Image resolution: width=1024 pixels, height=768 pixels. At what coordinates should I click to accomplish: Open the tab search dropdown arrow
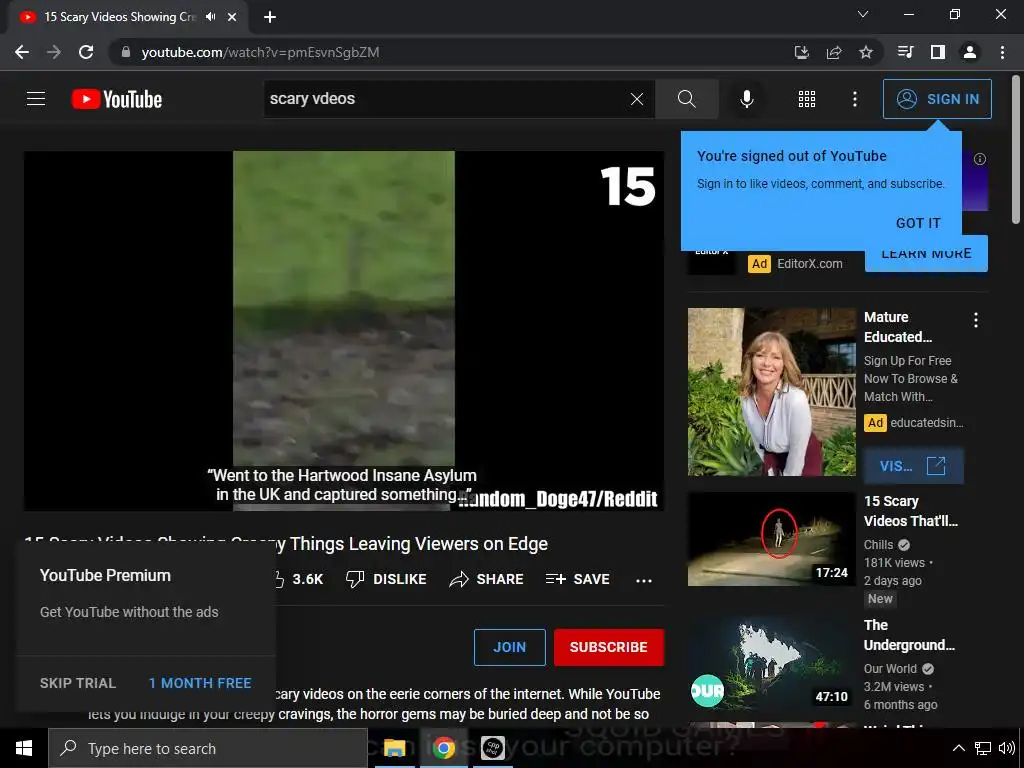863,14
